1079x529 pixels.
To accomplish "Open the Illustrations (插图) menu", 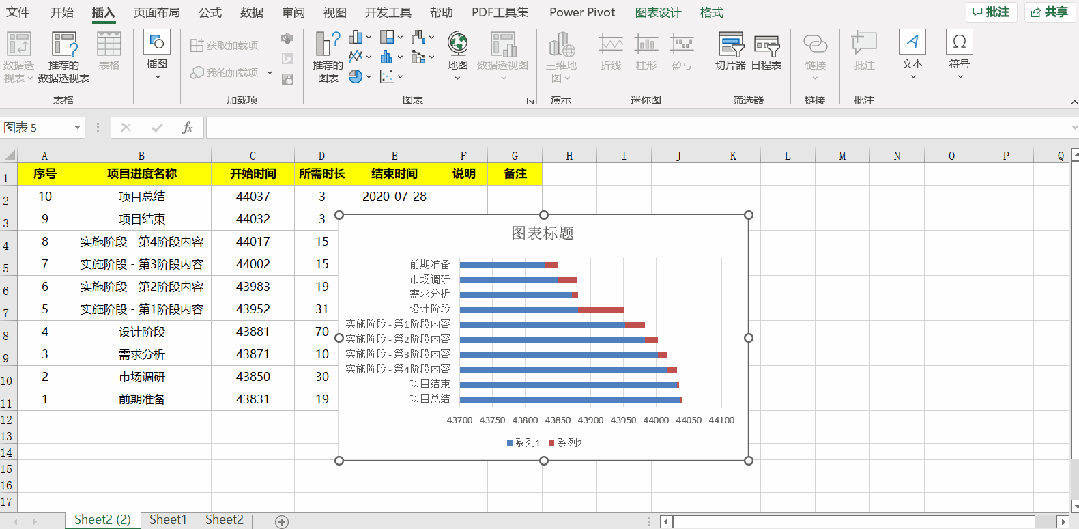I will [158, 55].
